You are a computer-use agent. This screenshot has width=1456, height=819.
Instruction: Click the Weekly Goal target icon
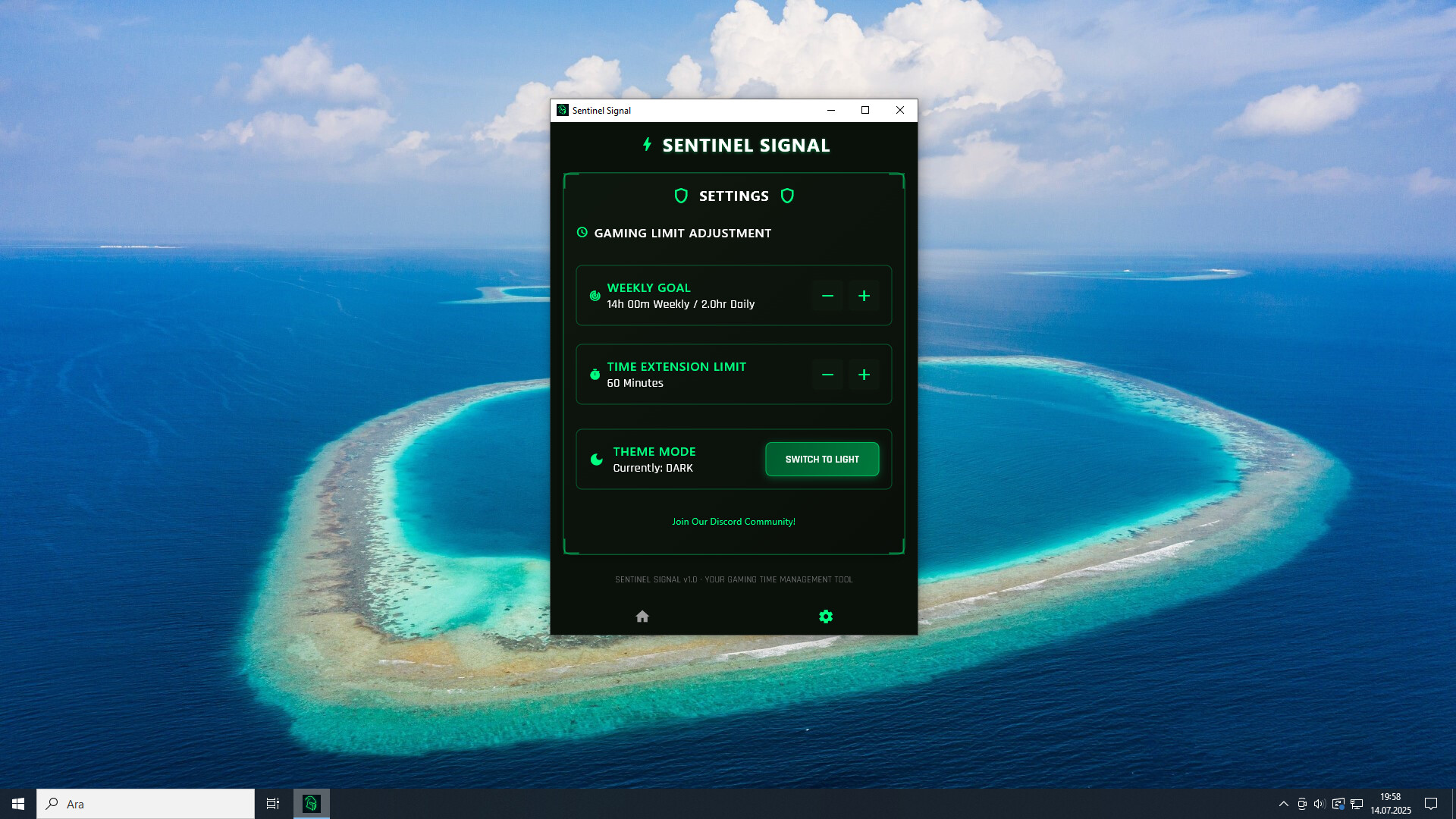pyautogui.click(x=595, y=296)
